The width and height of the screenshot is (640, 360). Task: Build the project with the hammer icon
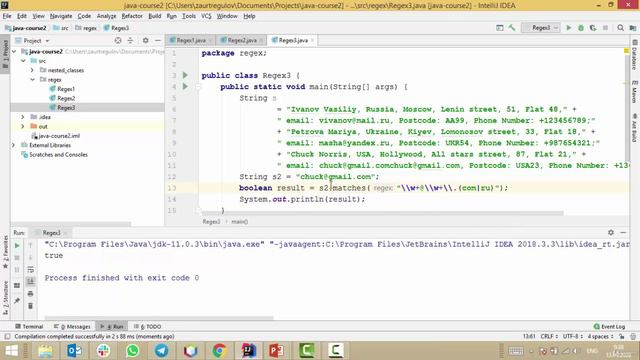[x=512, y=28]
